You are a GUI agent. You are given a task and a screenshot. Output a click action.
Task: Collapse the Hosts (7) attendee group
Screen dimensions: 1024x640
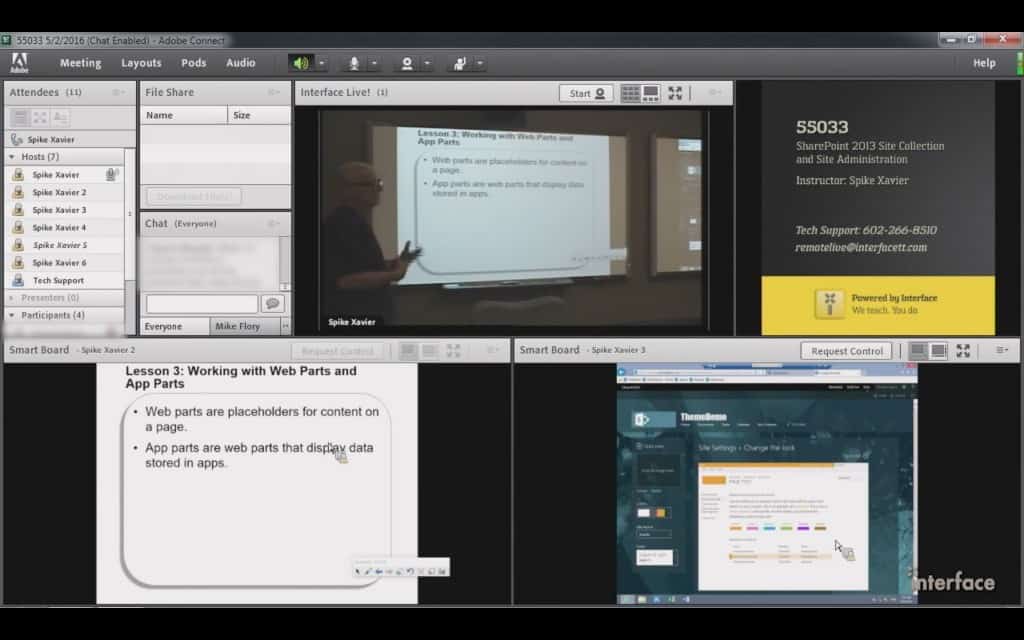(x=10, y=157)
